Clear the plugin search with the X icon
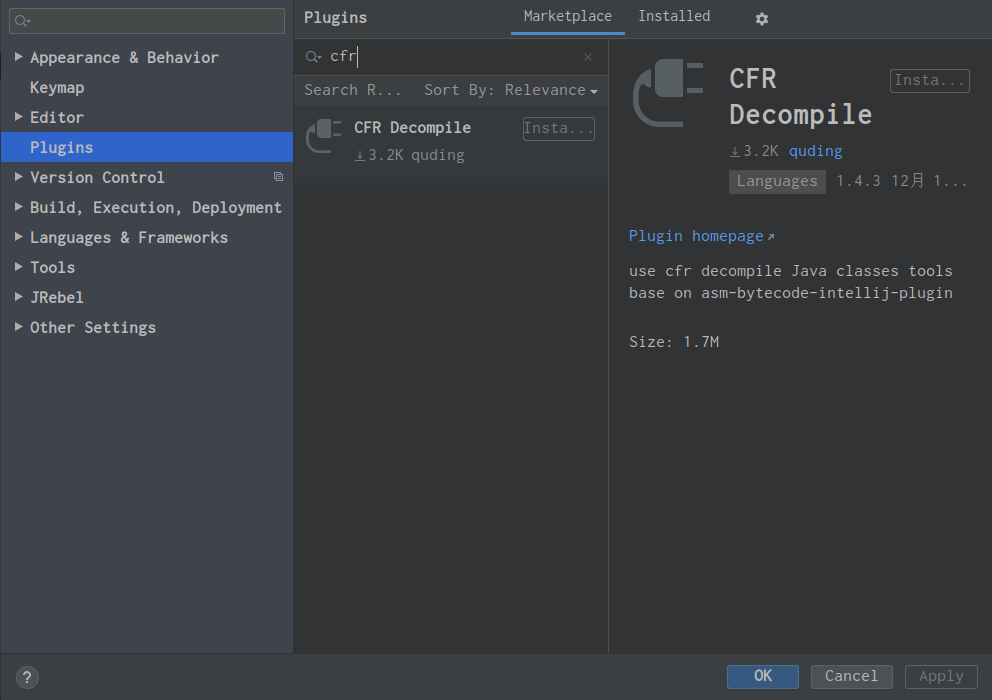Viewport: 992px width, 700px height. click(x=588, y=57)
